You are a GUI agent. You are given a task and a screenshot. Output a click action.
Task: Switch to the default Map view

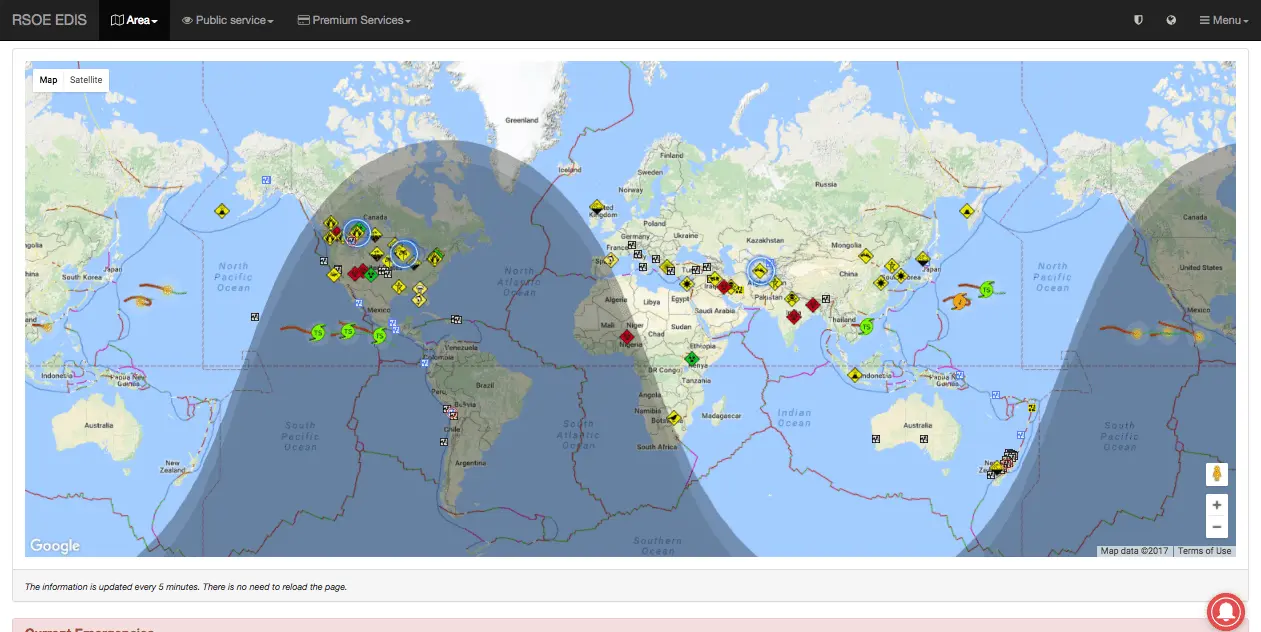coord(48,80)
